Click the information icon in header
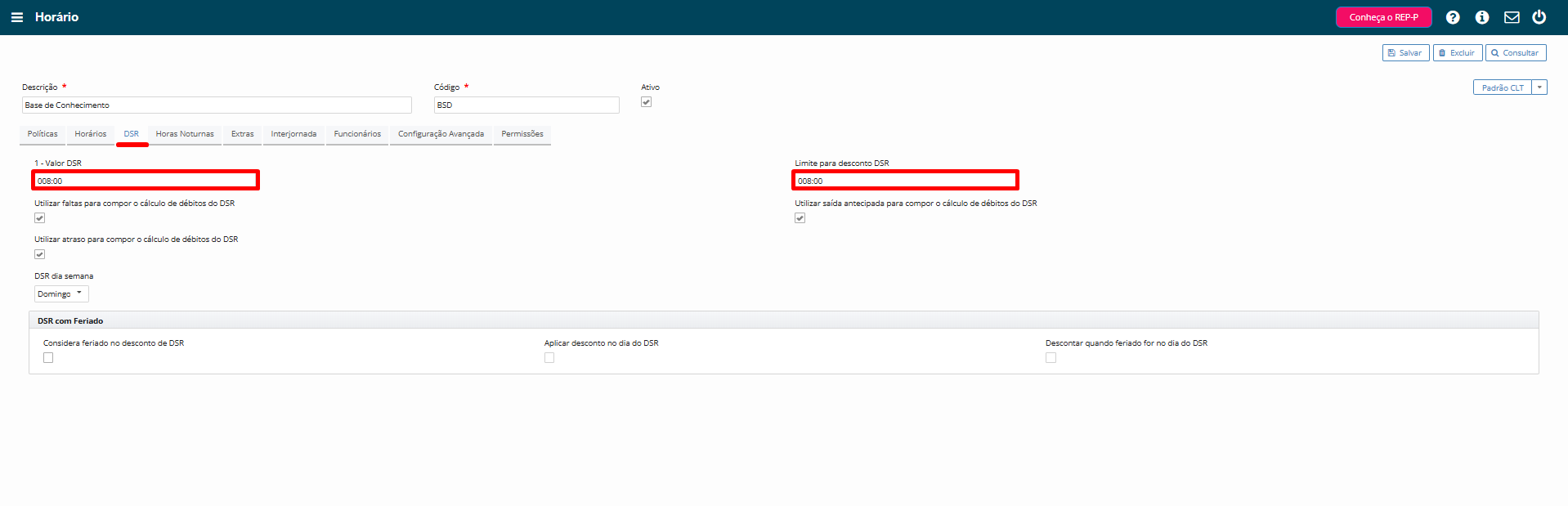 (x=1482, y=17)
